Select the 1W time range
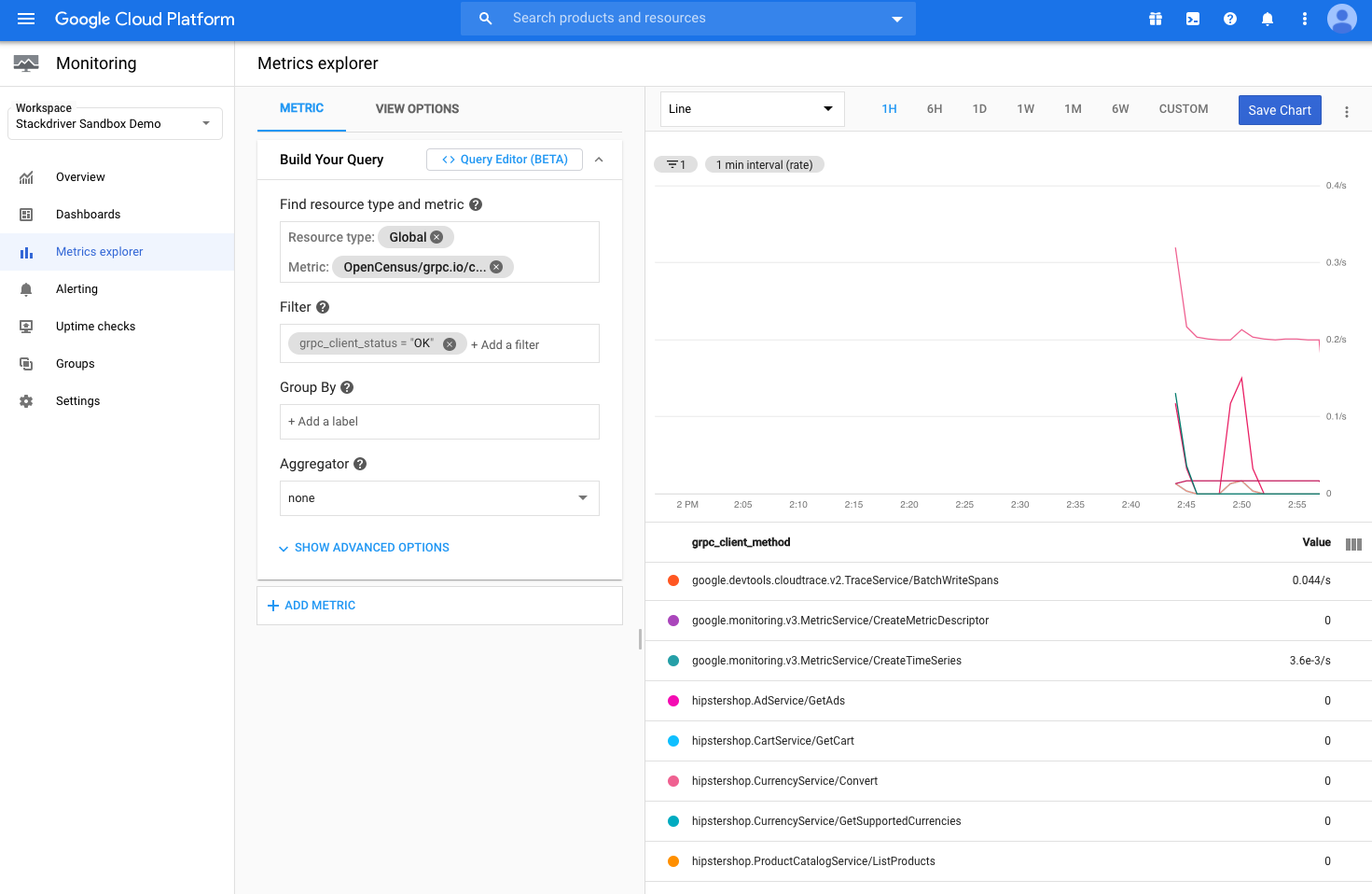Screen dimensions: 1372x894 1026,109
